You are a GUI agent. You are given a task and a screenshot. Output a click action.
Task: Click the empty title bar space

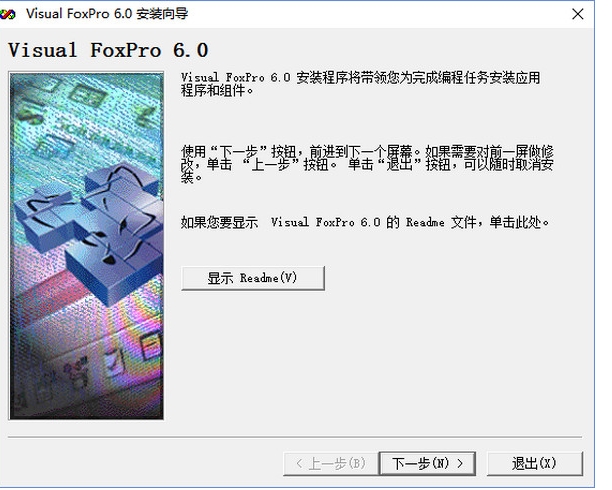[x=375, y=14]
